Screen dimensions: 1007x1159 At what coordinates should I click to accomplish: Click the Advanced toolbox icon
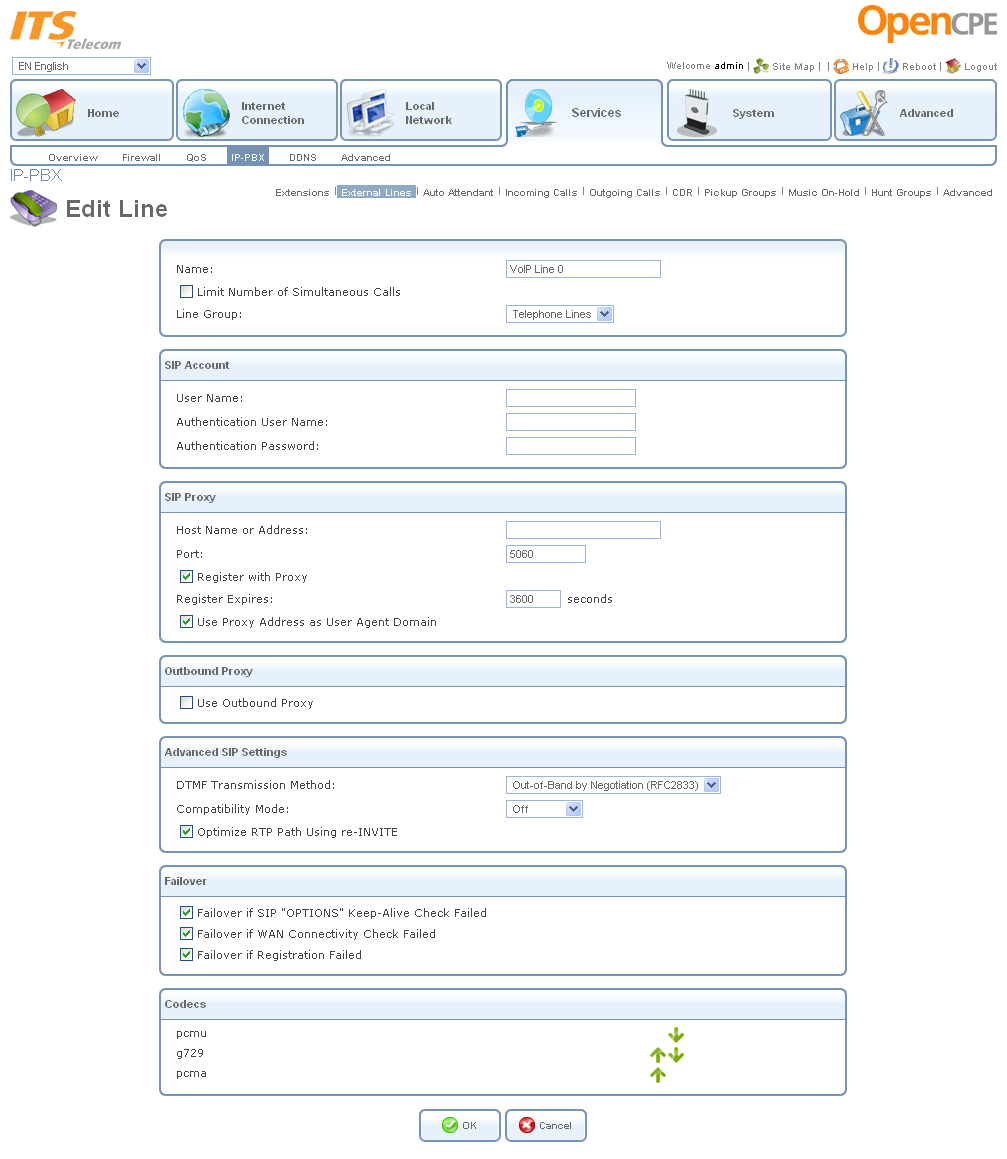[864, 113]
